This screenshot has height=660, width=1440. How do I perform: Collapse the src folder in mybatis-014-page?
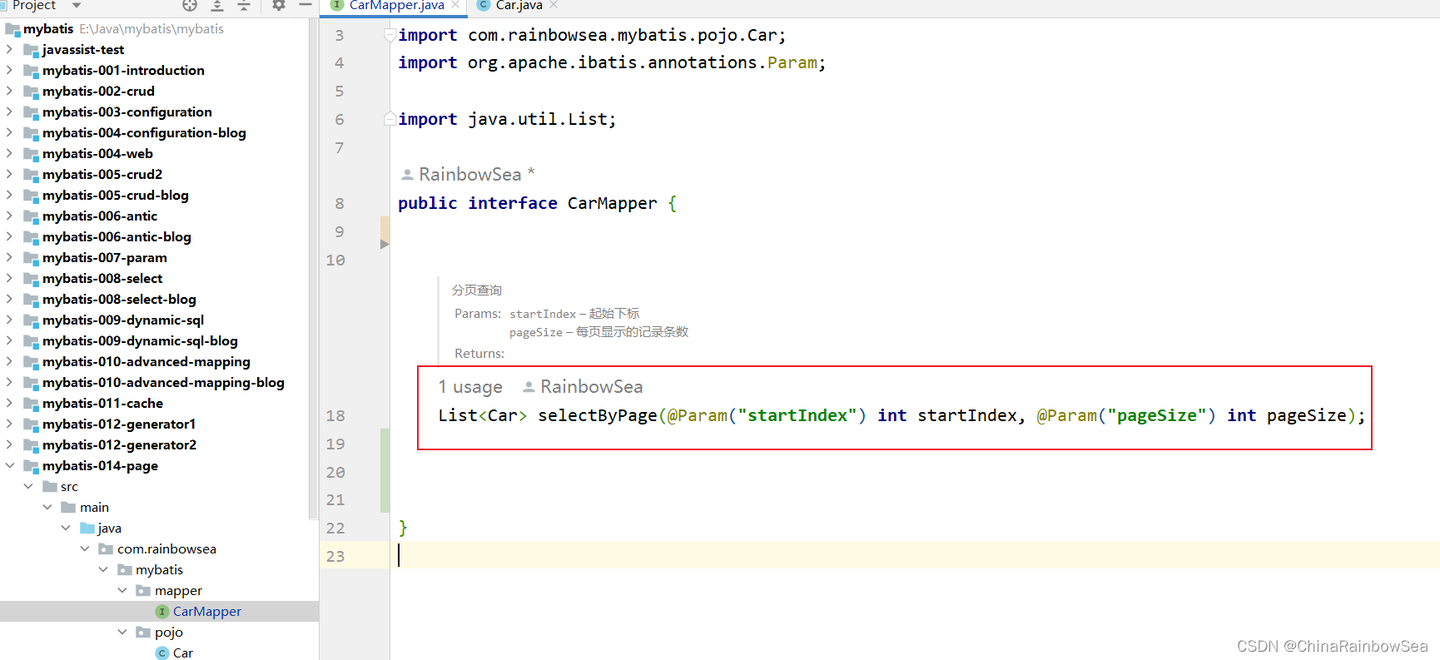click(x=28, y=486)
